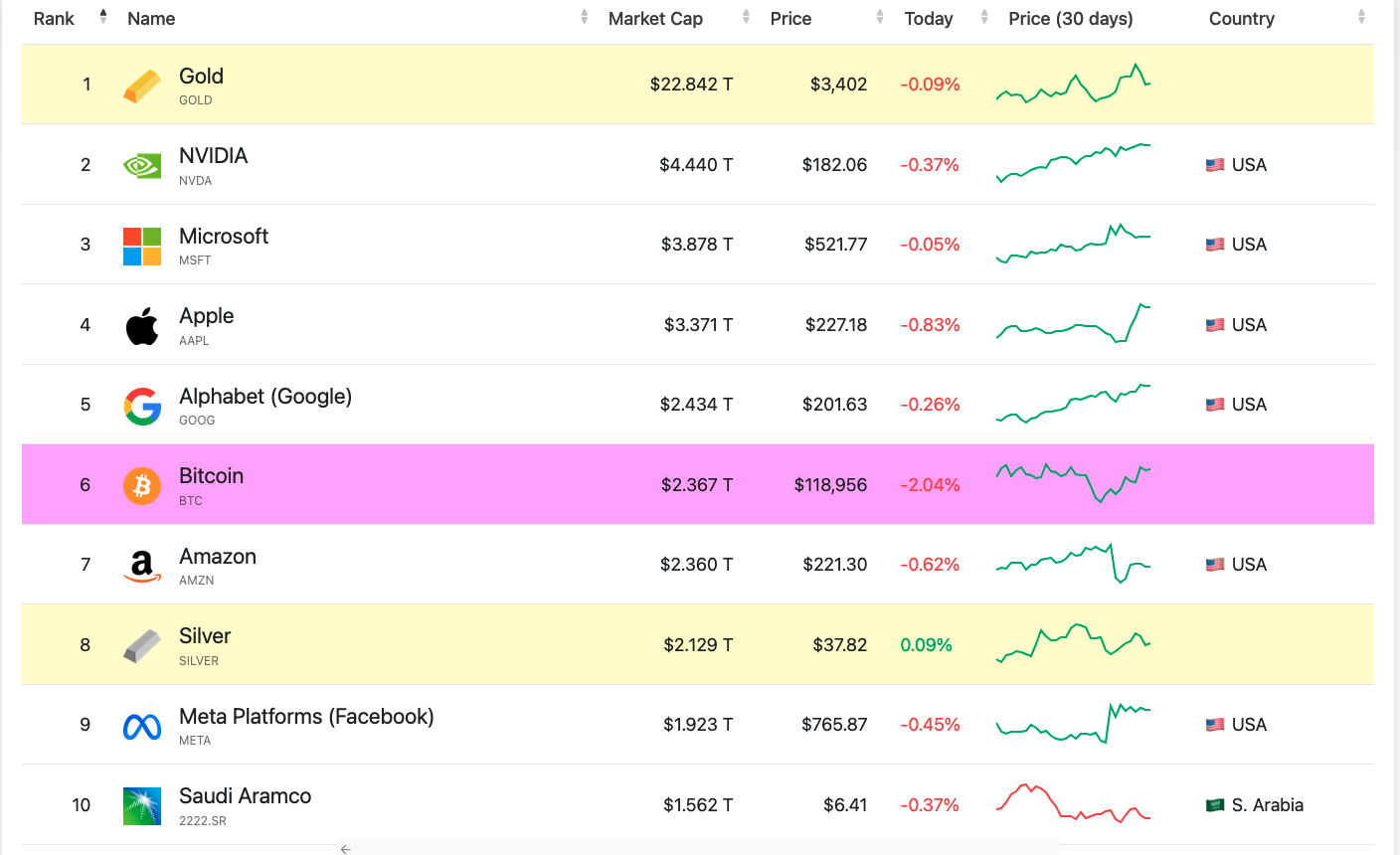Click the Google G logo icon
The image size is (1400, 855).
coord(142,406)
